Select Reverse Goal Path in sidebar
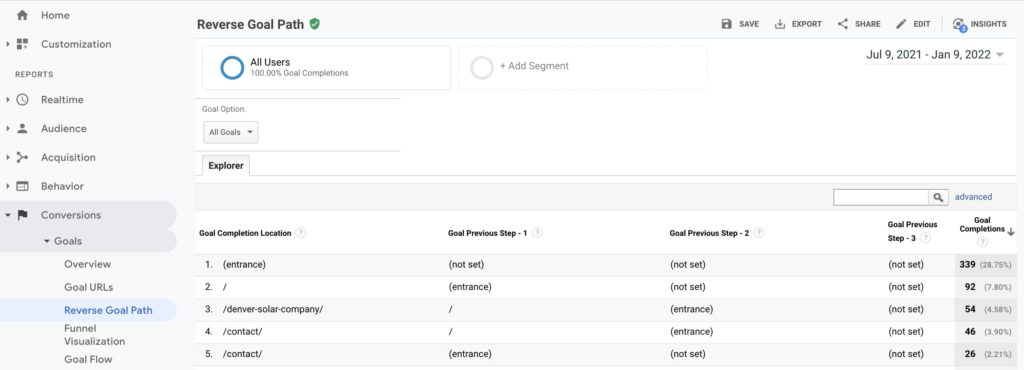Viewport: 1024px width, 370px height. click(x=108, y=311)
